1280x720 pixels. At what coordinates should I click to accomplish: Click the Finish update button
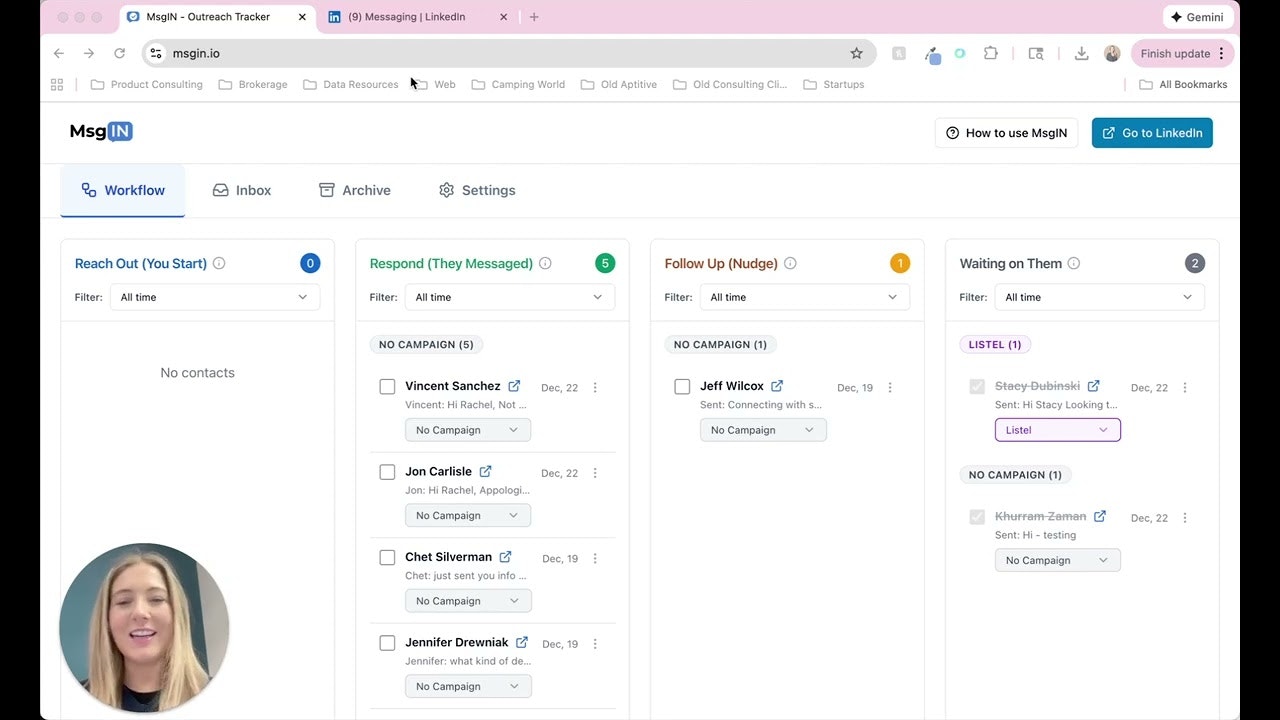(x=1183, y=54)
